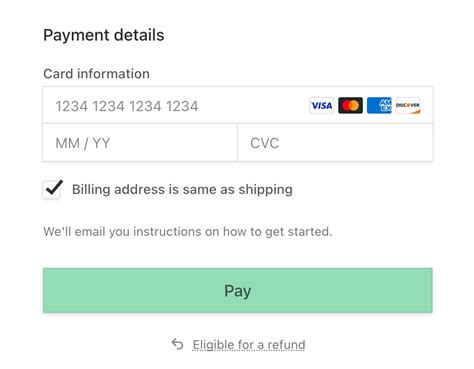Open the 'Eligible for a refund' link
474x369 pixels.
[249, 345]
